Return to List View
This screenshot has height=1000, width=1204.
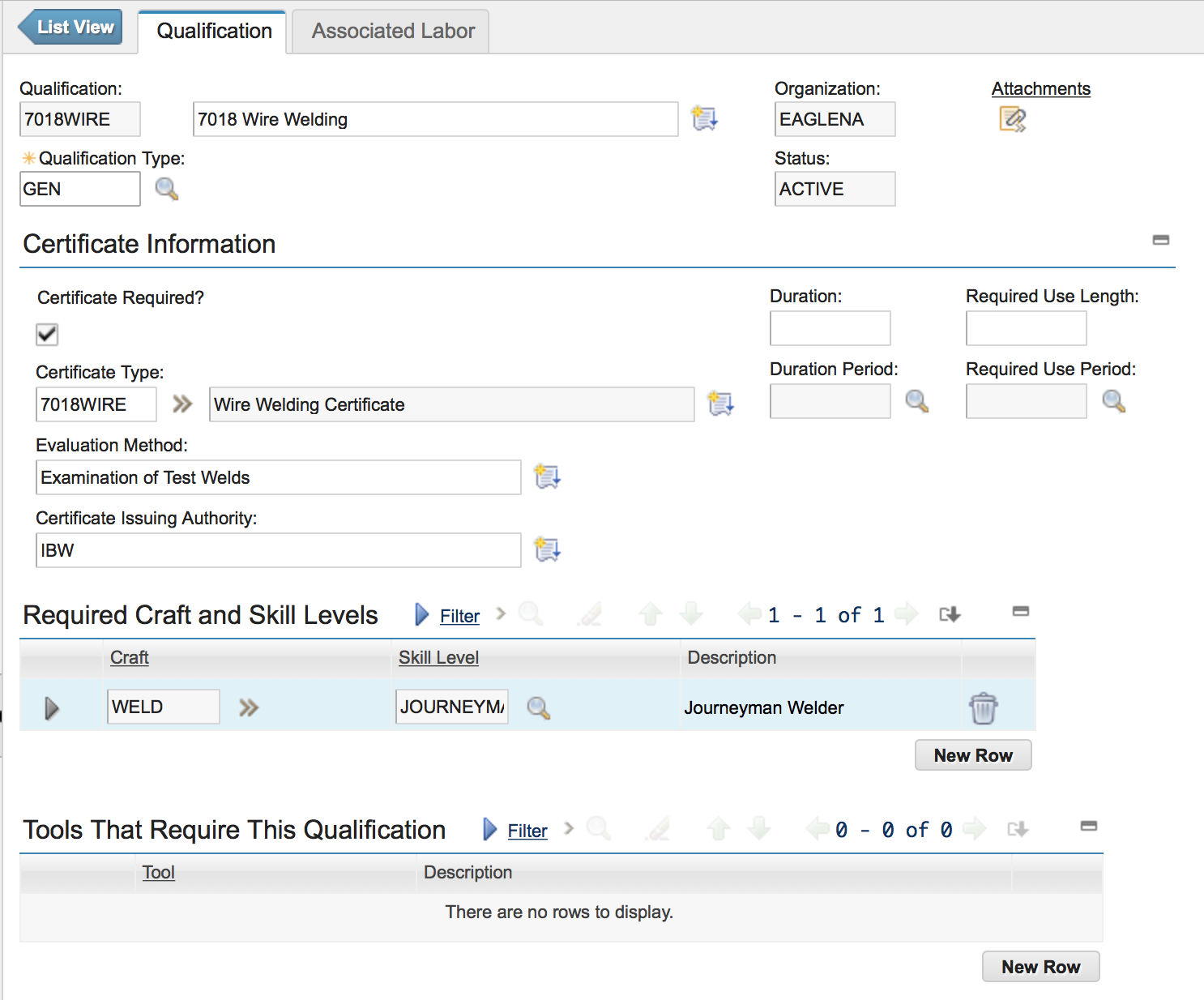(x=70, y=27)
